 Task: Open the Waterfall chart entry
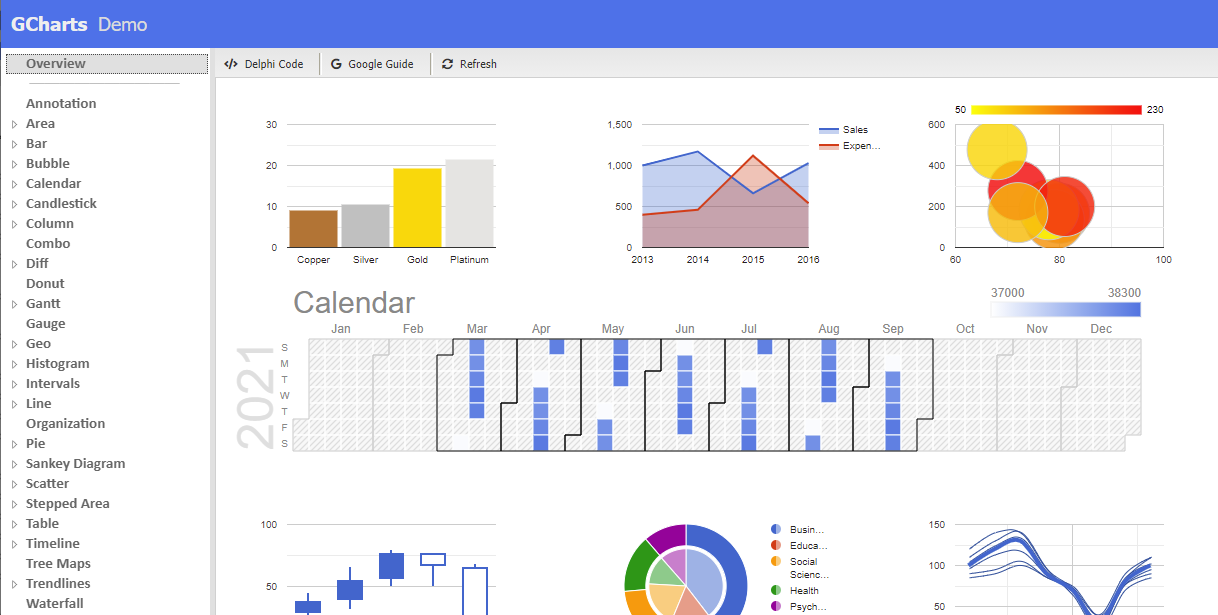coord(55,604)
